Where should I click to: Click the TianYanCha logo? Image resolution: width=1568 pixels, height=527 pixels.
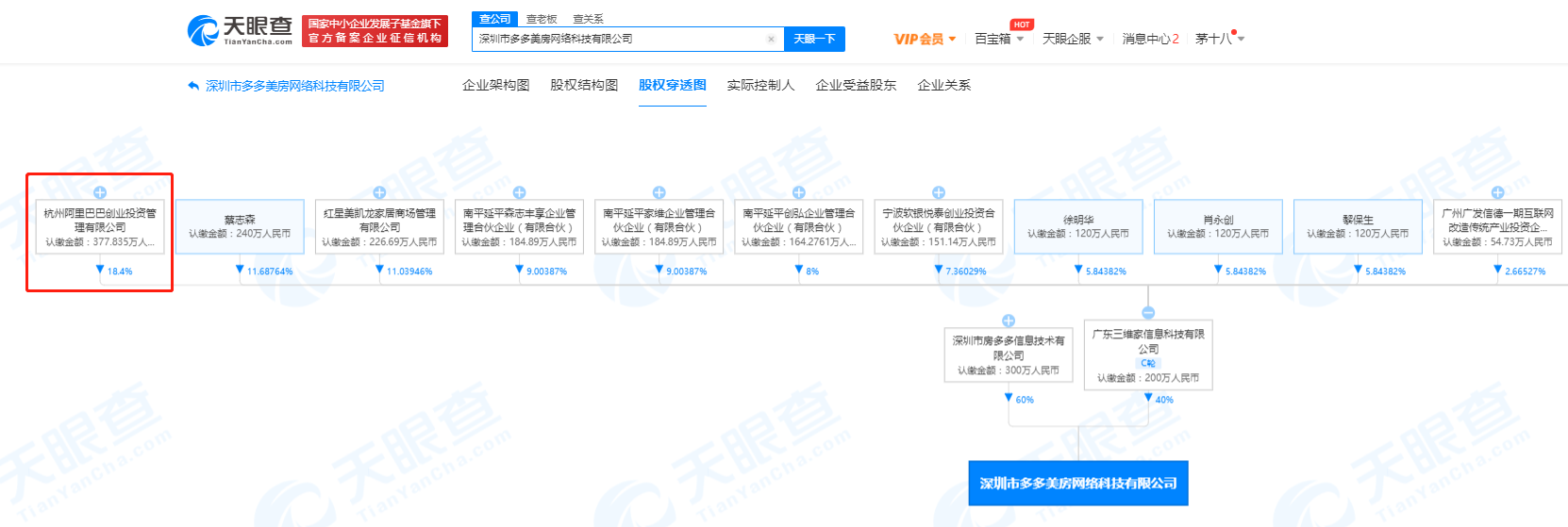[240, 30]
